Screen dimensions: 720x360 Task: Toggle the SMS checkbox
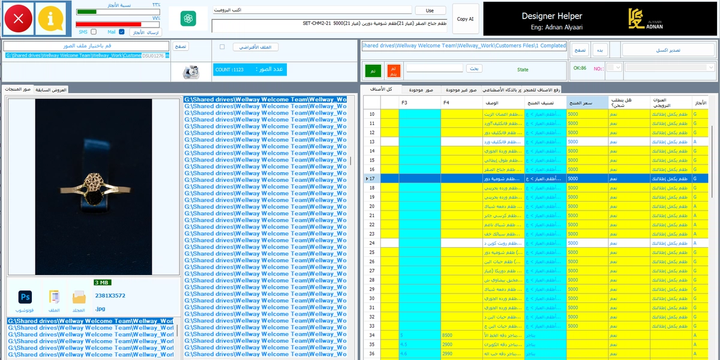(94, 32)
